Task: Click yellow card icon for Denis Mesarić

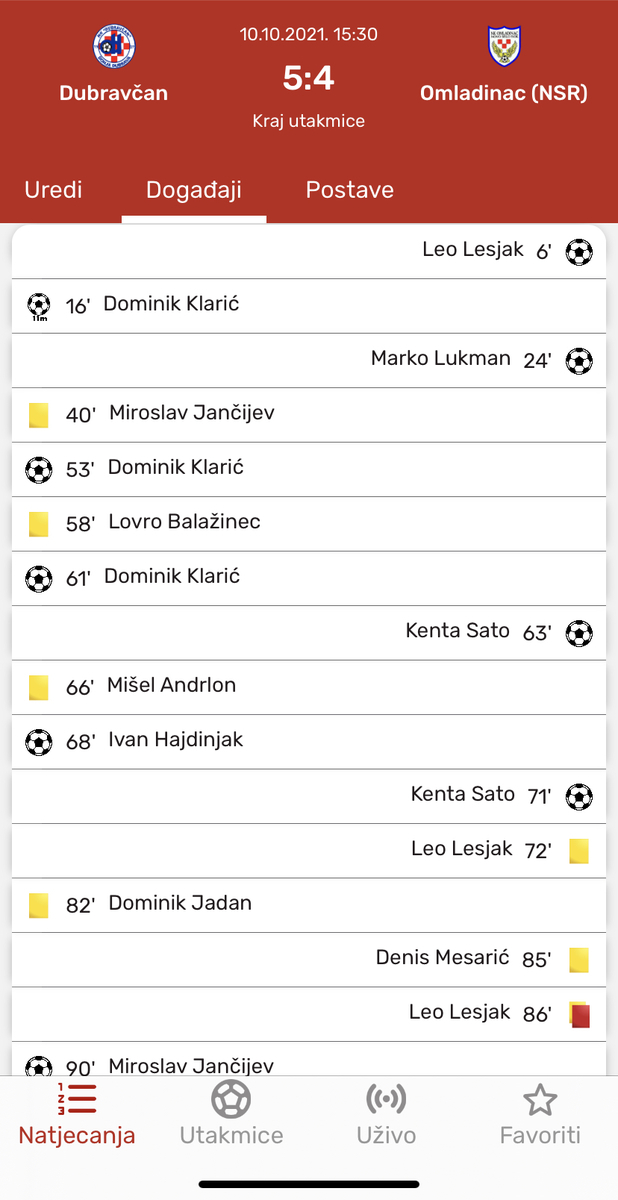Action: [x=579, y=960]
